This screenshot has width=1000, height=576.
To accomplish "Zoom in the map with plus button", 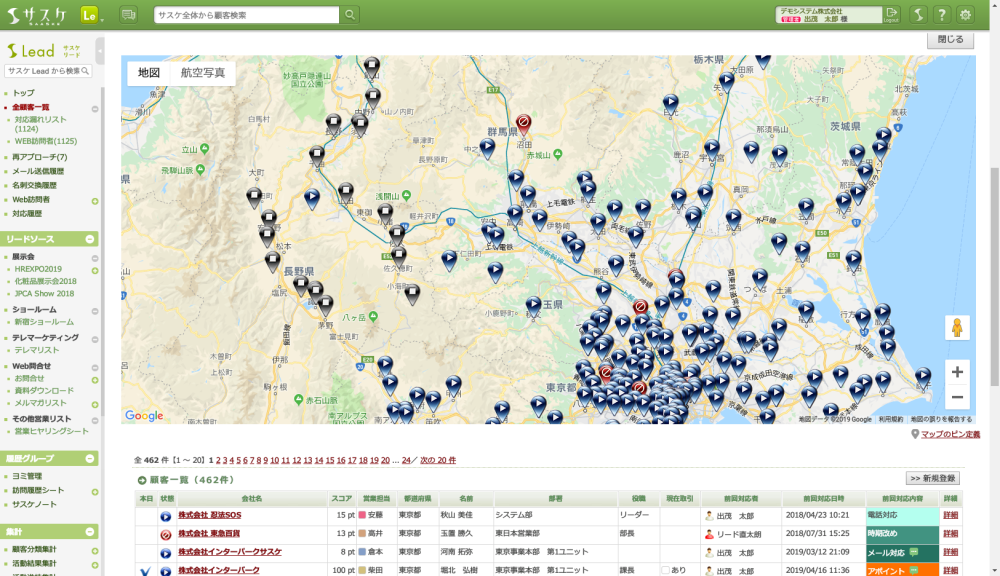I will [957, 372].
